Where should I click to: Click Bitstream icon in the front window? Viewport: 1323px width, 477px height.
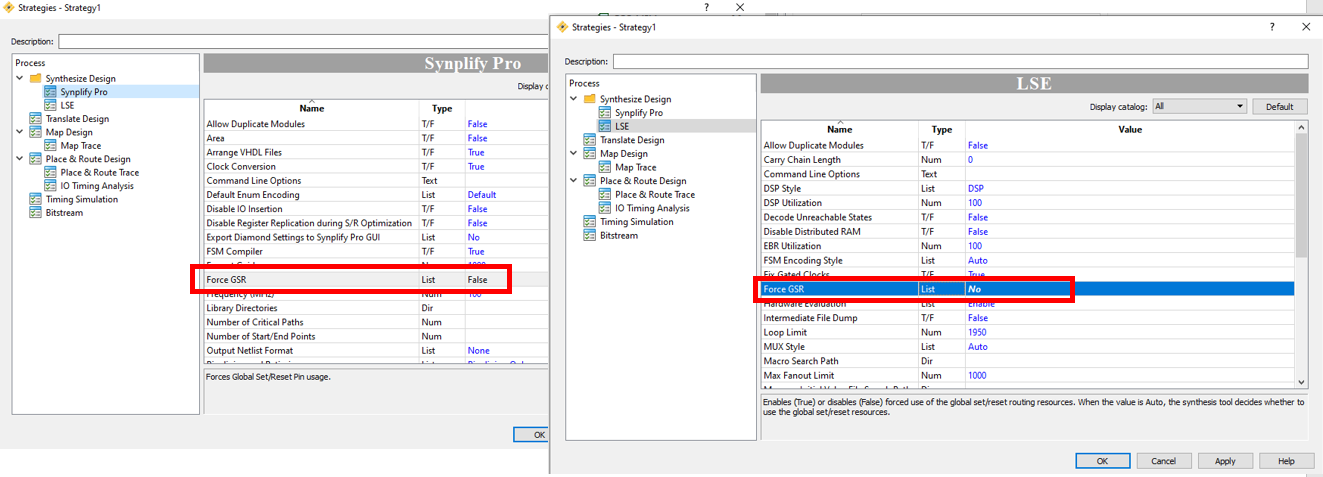point(590,236)
